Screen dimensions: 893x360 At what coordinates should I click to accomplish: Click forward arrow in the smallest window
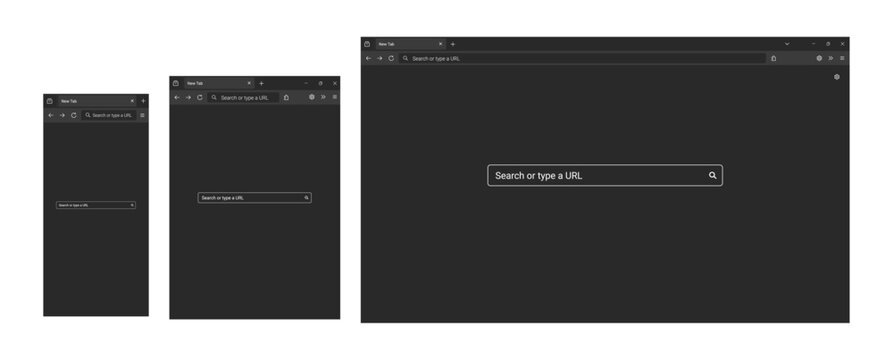click(62, 115)
